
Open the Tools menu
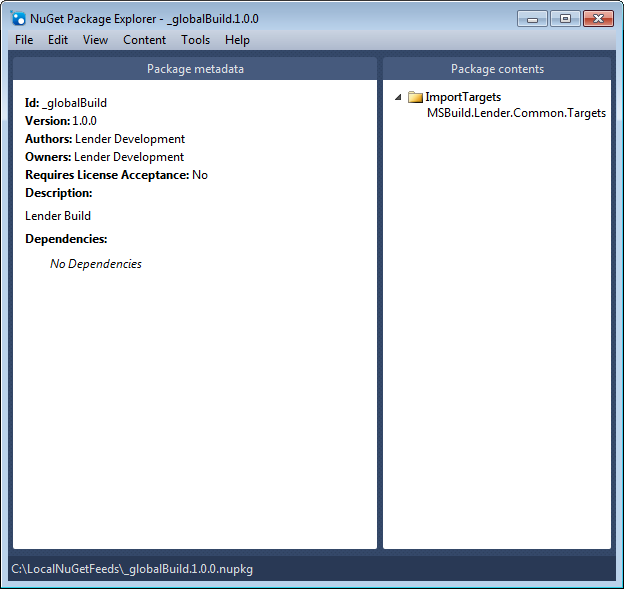[196, 40]
